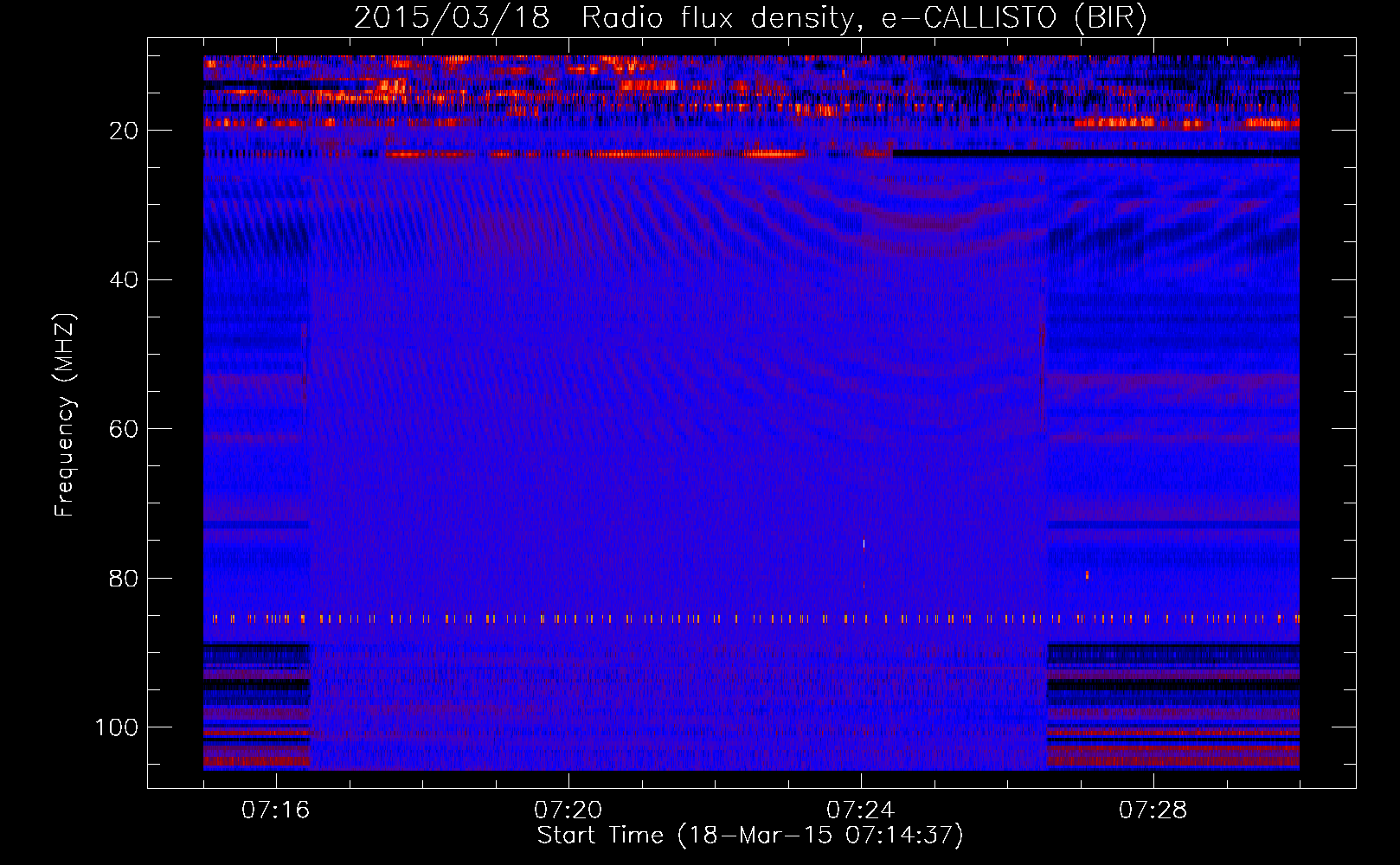Click the '07:24' time tick label
Screen dimensions: 1400x865
[x=861, y=811]
